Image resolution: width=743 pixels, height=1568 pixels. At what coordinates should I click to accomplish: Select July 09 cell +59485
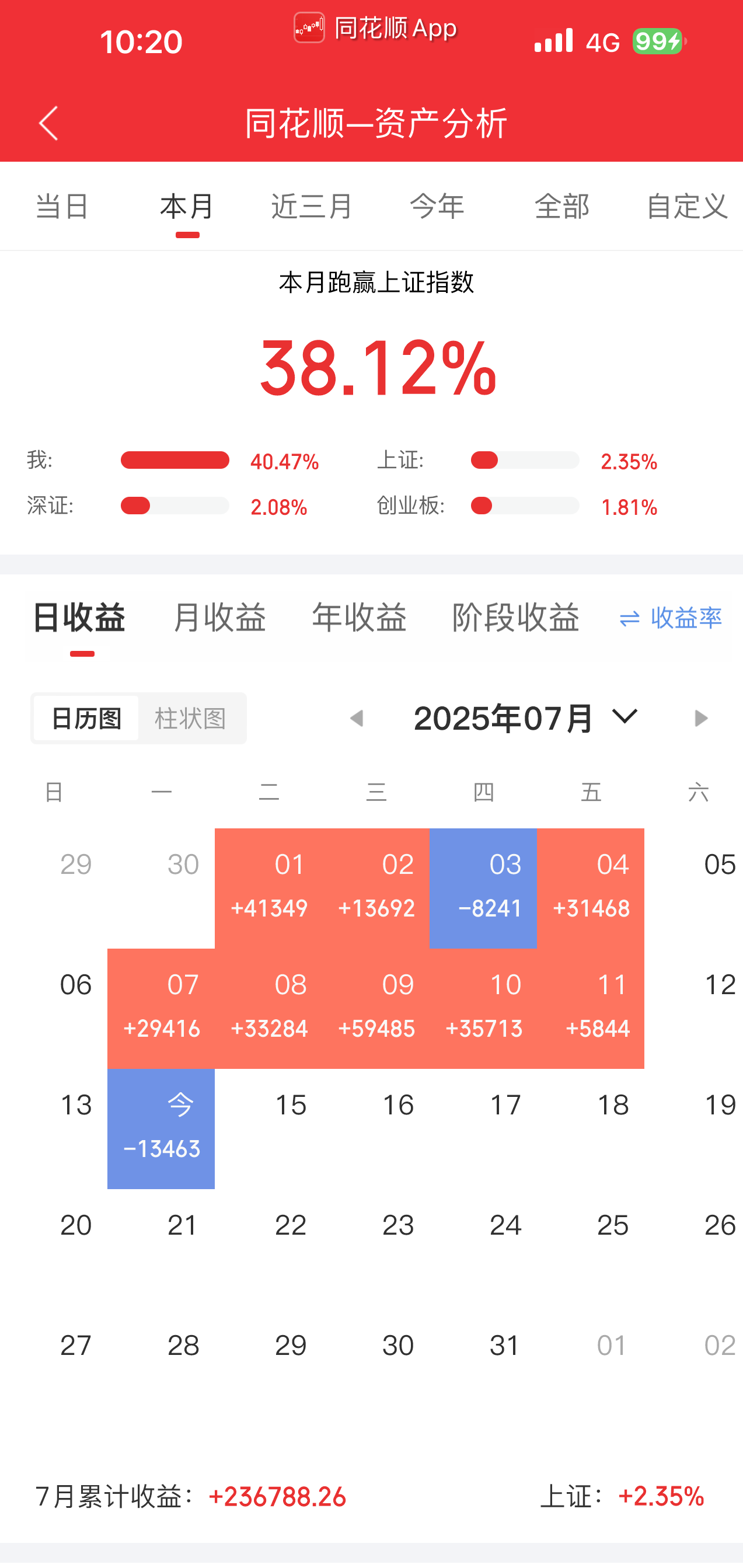point(376,1009)
